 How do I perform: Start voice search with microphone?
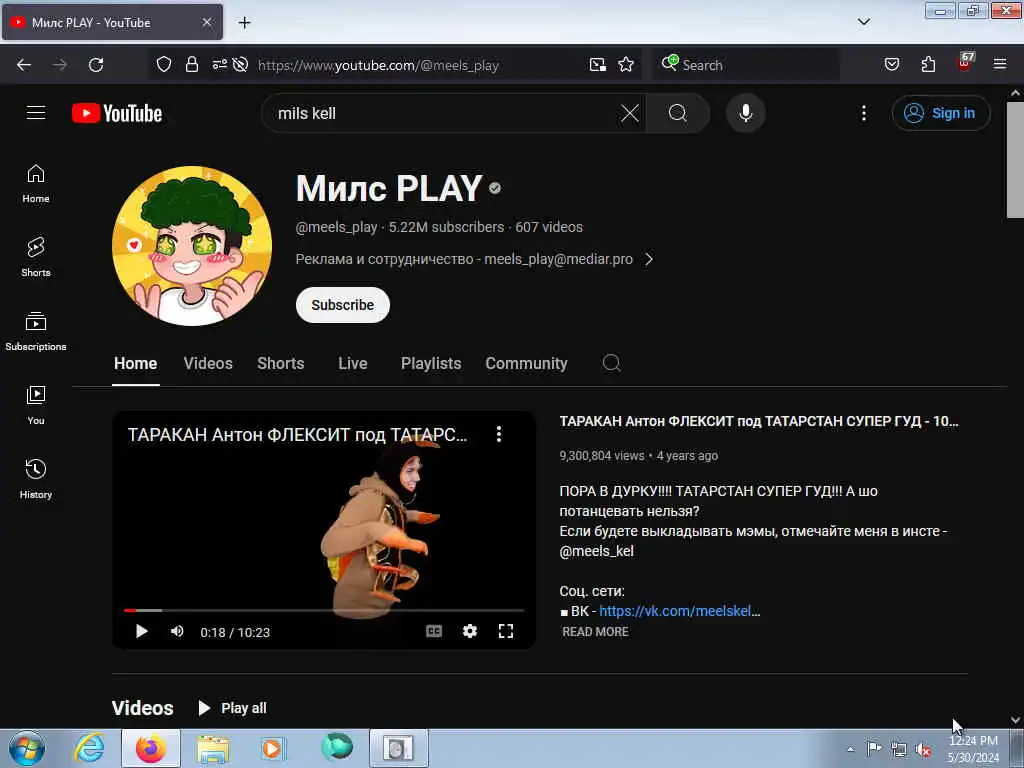(x=745, y=113)
